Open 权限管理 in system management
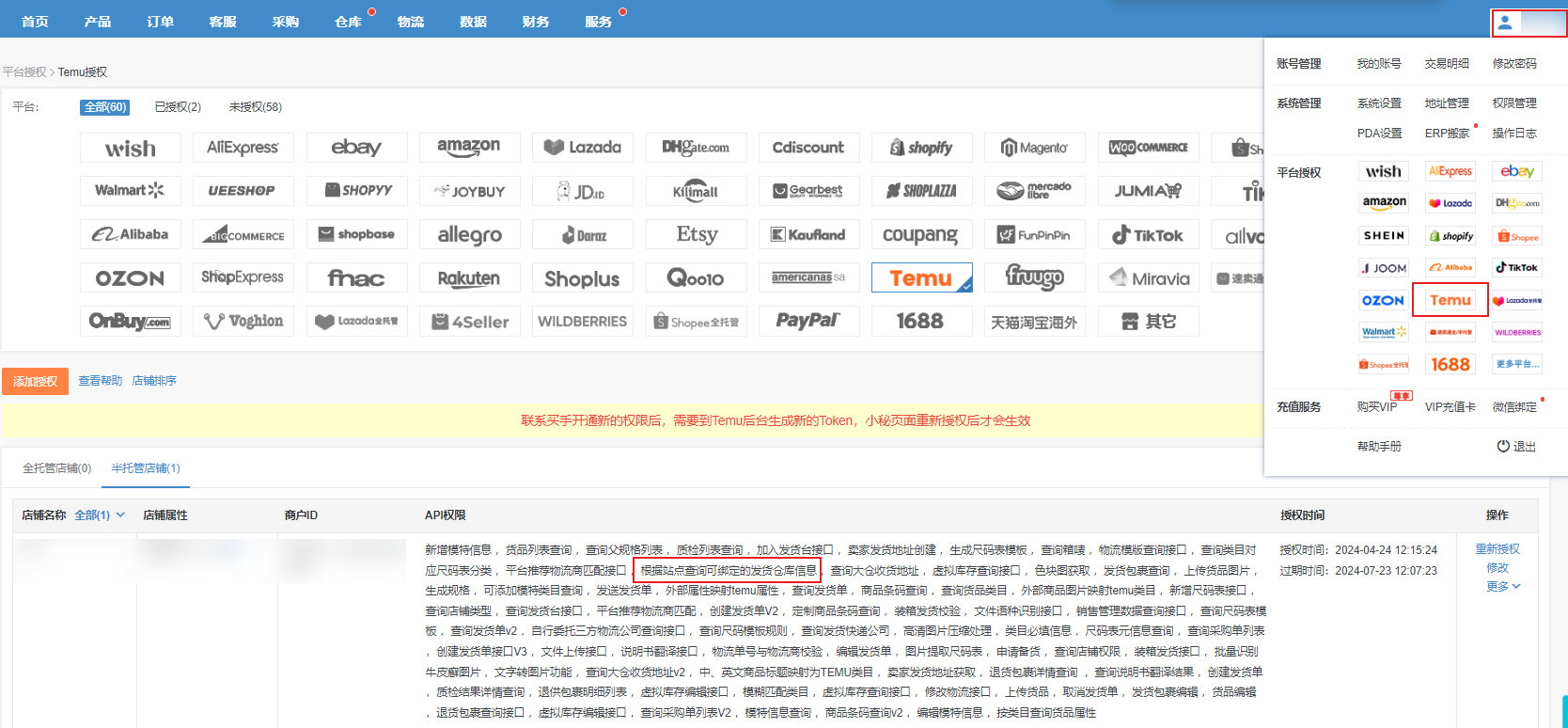Screen dimensions: 1568x728 point(1514,103)
